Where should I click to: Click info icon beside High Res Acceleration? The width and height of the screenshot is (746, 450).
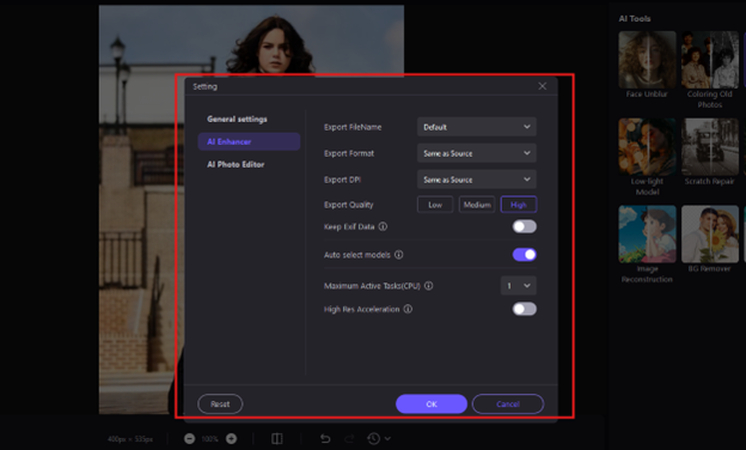(x=408, y=309)
